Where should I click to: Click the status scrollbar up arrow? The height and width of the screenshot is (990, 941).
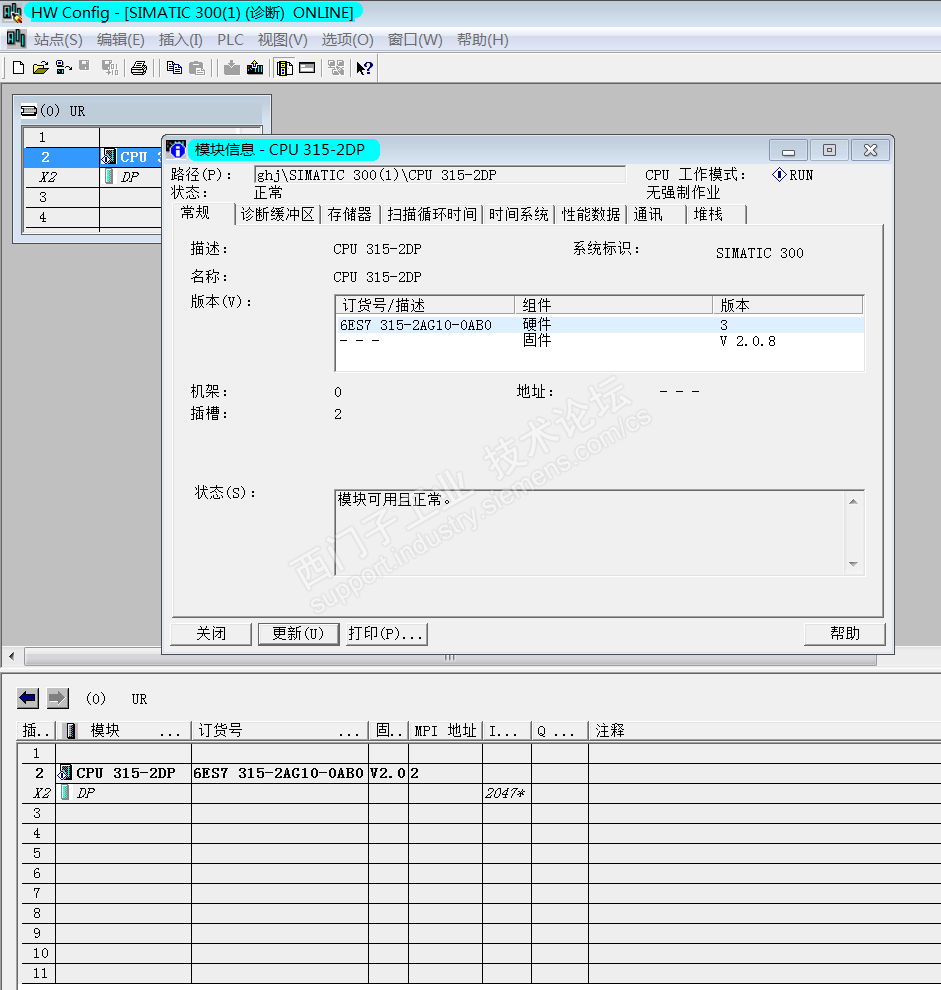(853, 501)
